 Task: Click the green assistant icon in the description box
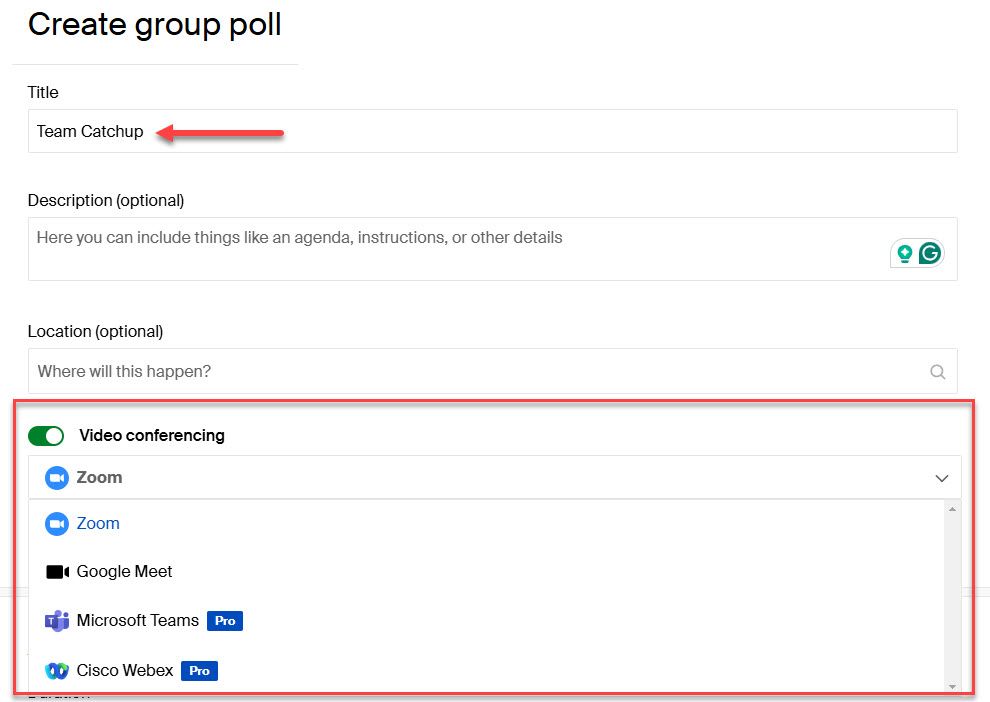pyautogui.click(x=903, y=253)
